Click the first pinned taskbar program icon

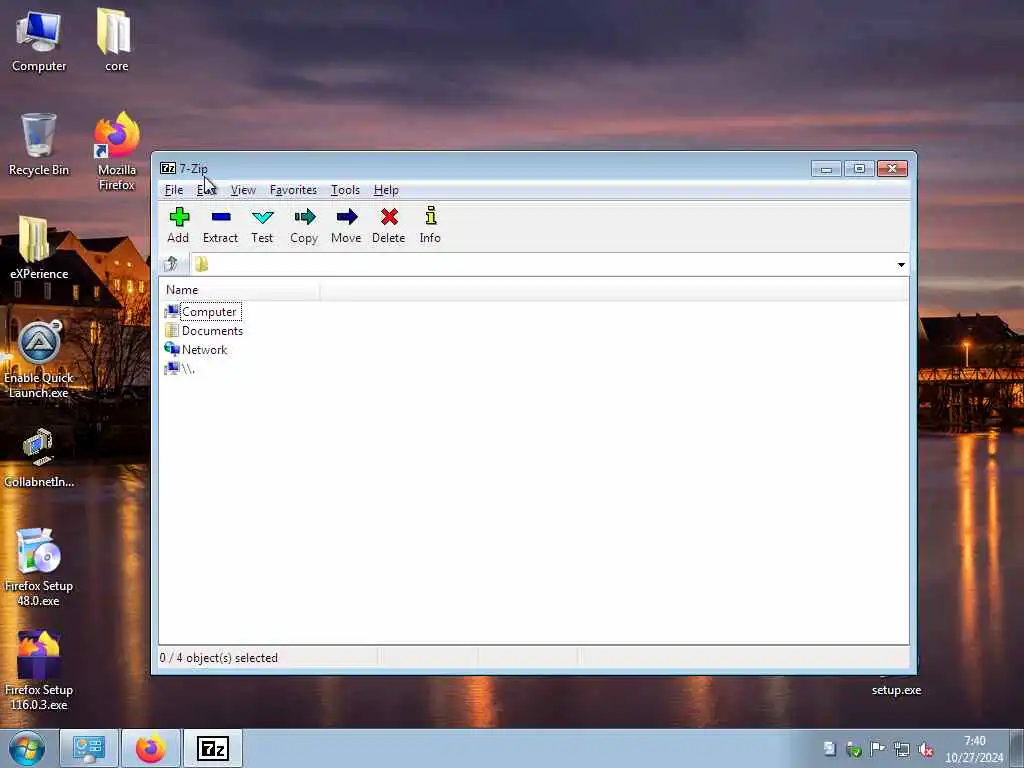point(89,748)
